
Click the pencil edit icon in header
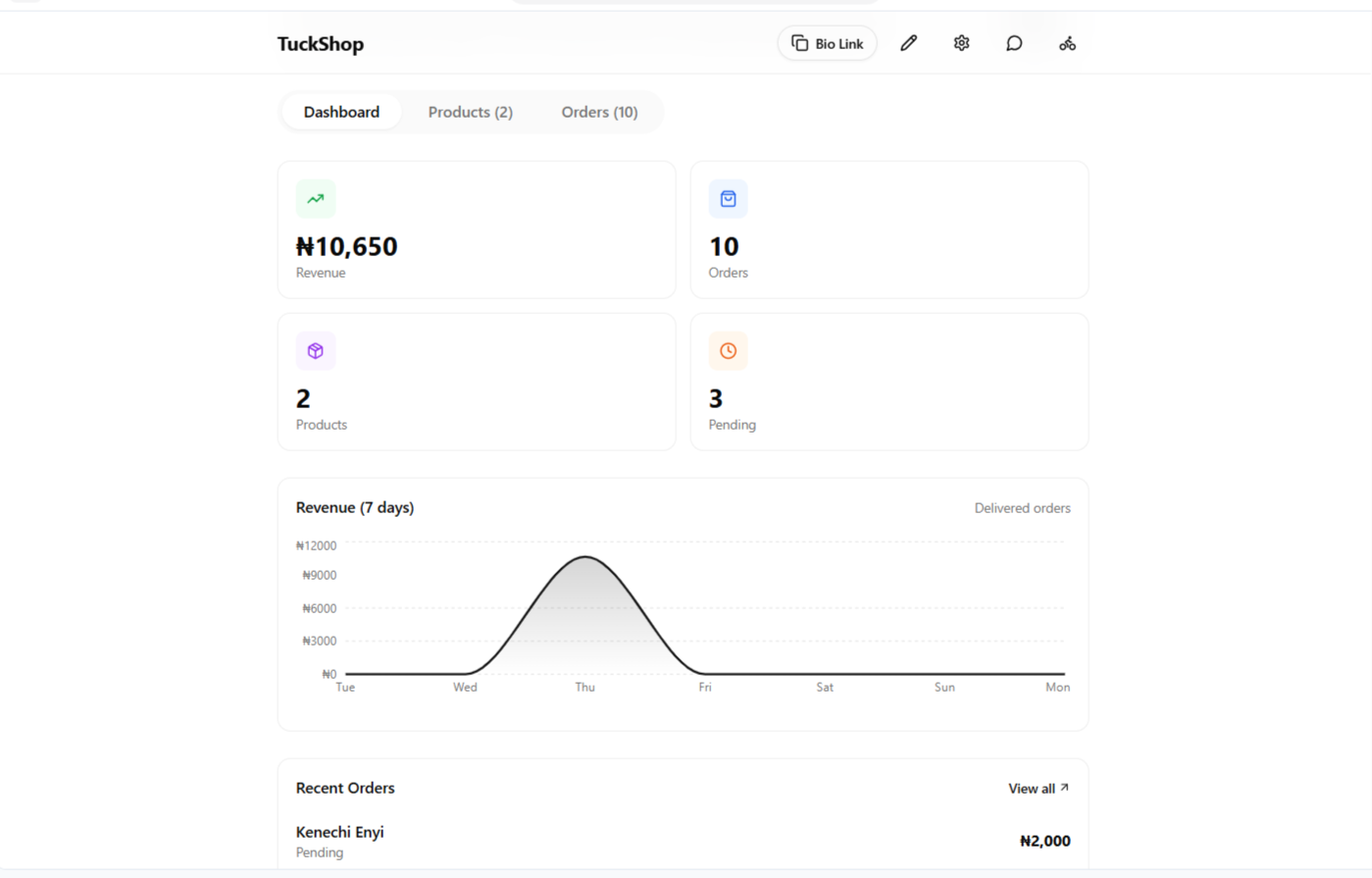pos(908,43)
